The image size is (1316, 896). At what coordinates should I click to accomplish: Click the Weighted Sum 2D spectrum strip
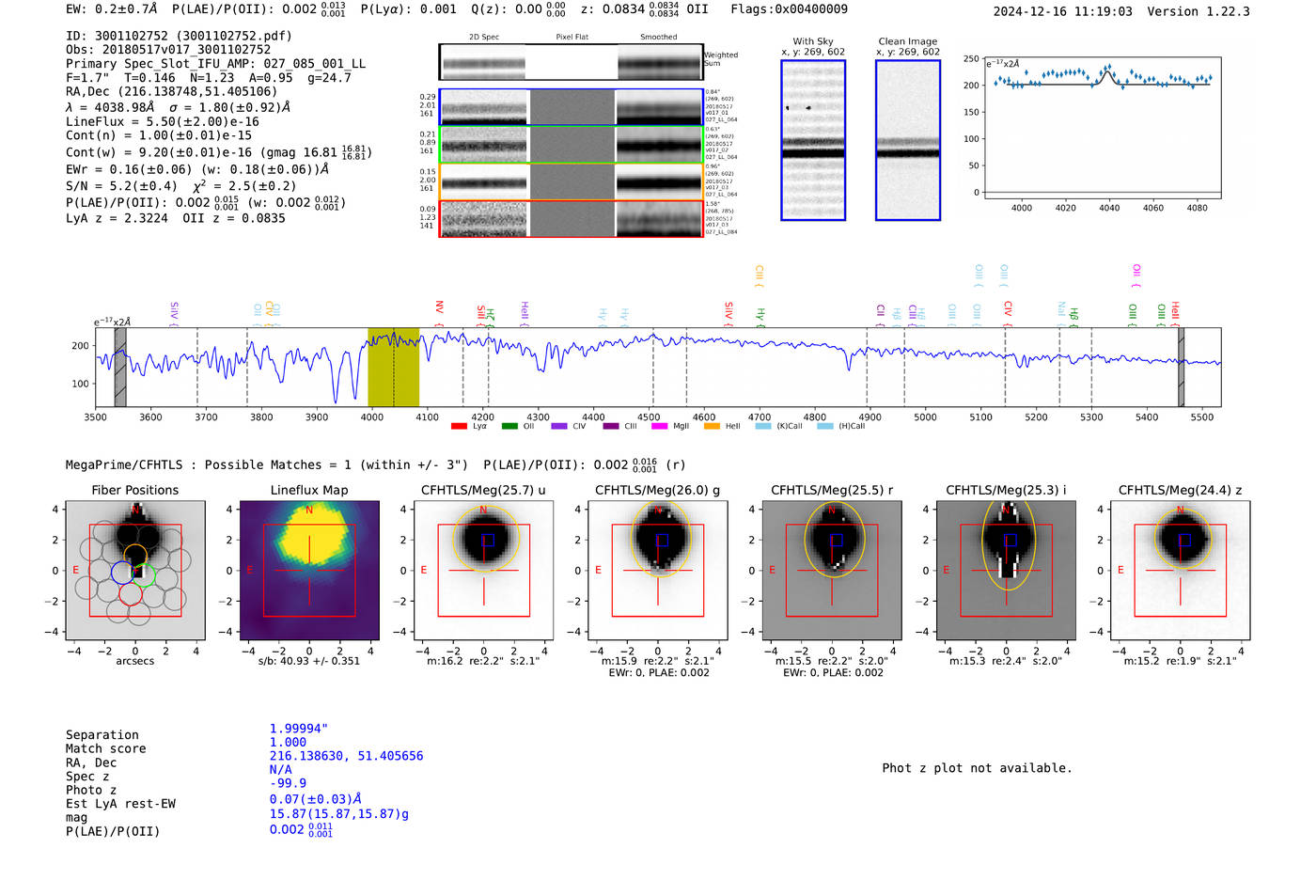[x=571, y=63]
